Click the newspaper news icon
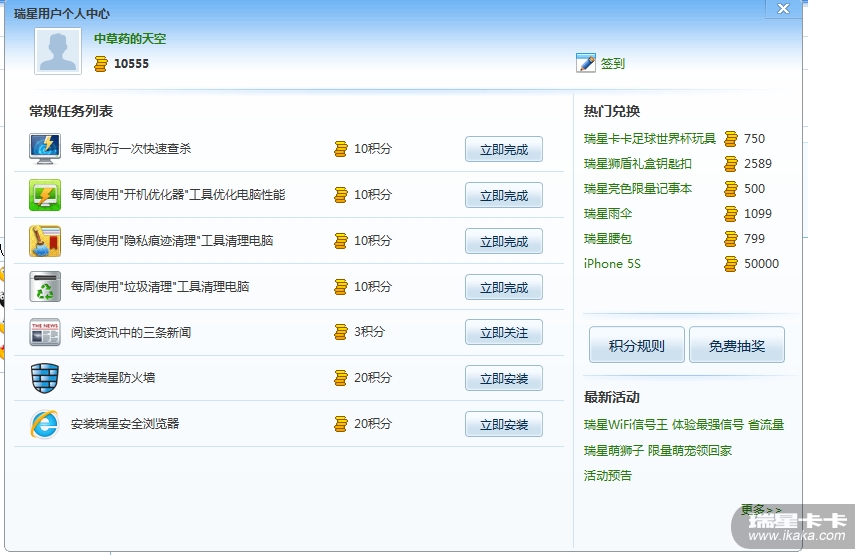Image resolution: width=864 pixels, height=555 pixels. pyautogui.click(x=45, y=332)
